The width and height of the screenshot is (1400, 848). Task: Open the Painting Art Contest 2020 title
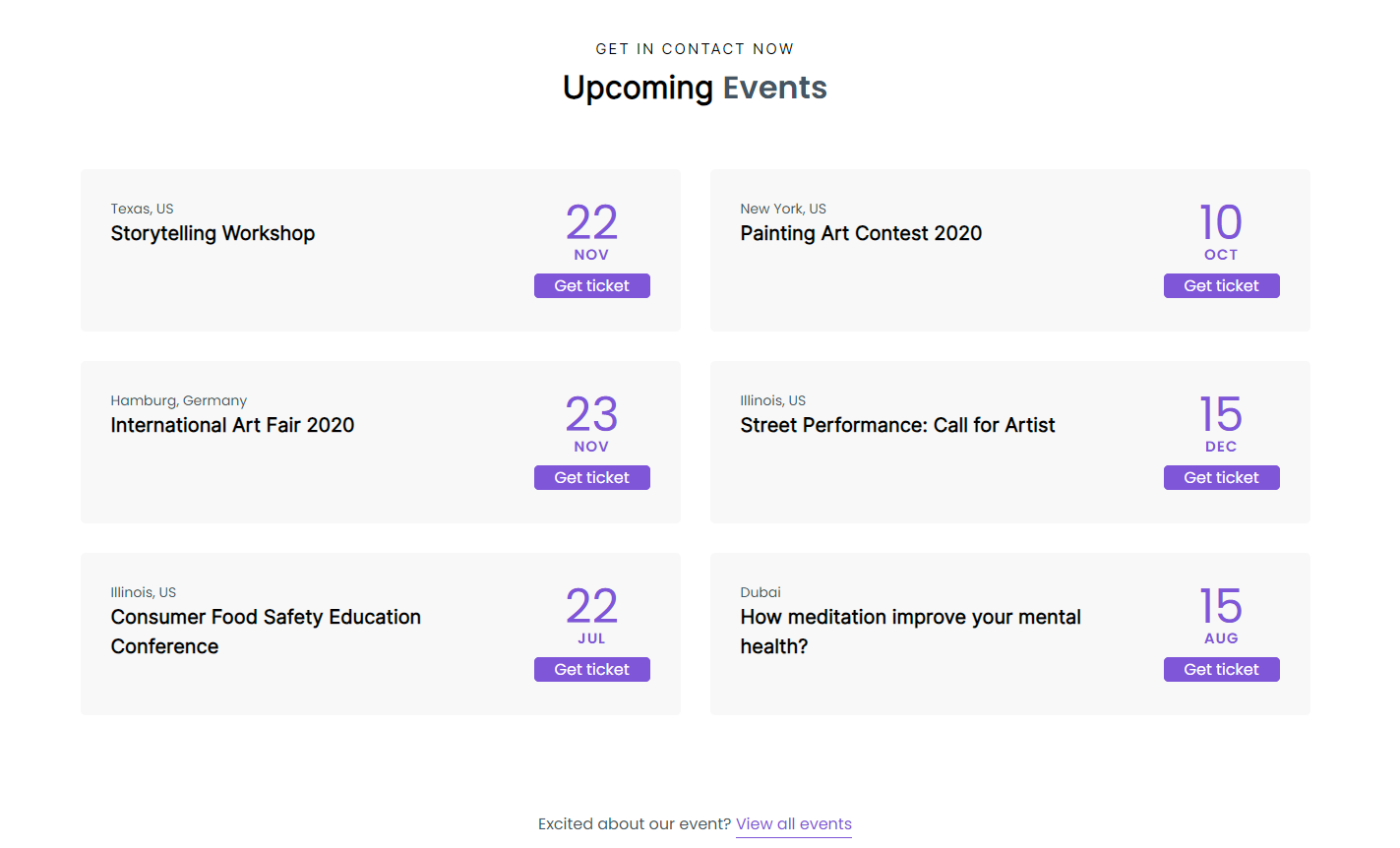pyautogui.click(x=861, y=233)
